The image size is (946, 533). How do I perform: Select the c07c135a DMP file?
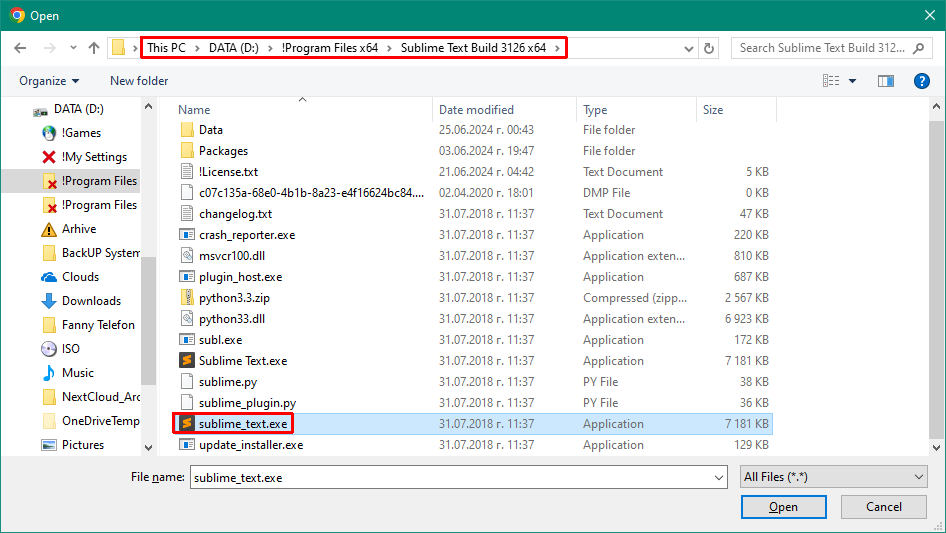coord(311,193)
